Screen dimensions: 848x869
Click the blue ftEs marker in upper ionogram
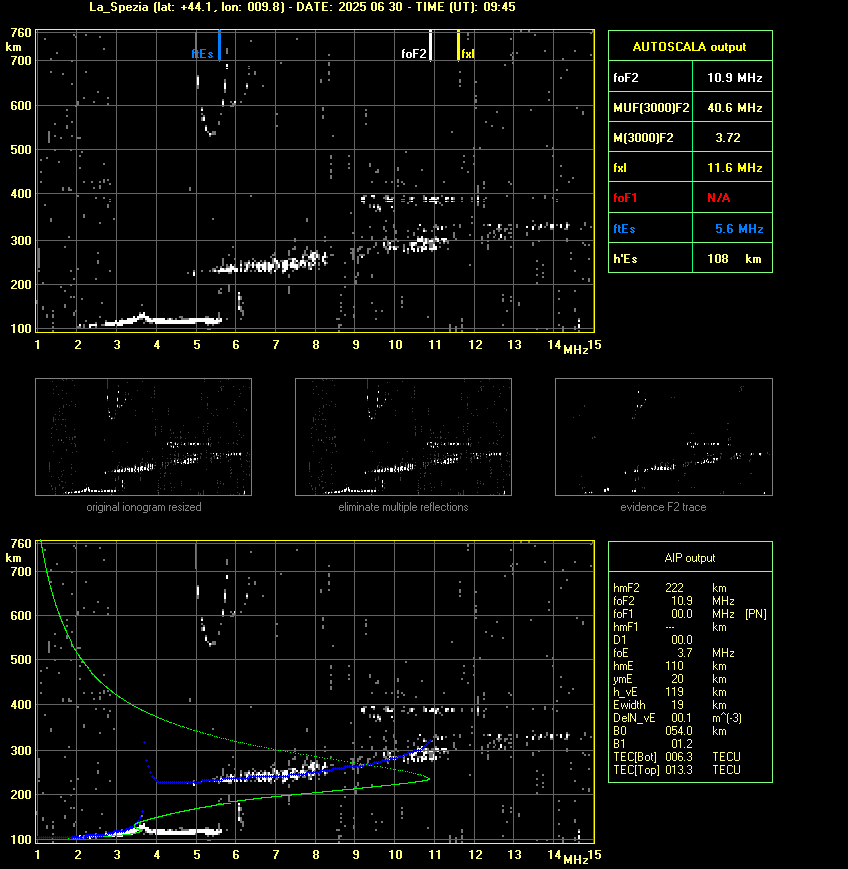pyautogui.click(x=219, y=45)
